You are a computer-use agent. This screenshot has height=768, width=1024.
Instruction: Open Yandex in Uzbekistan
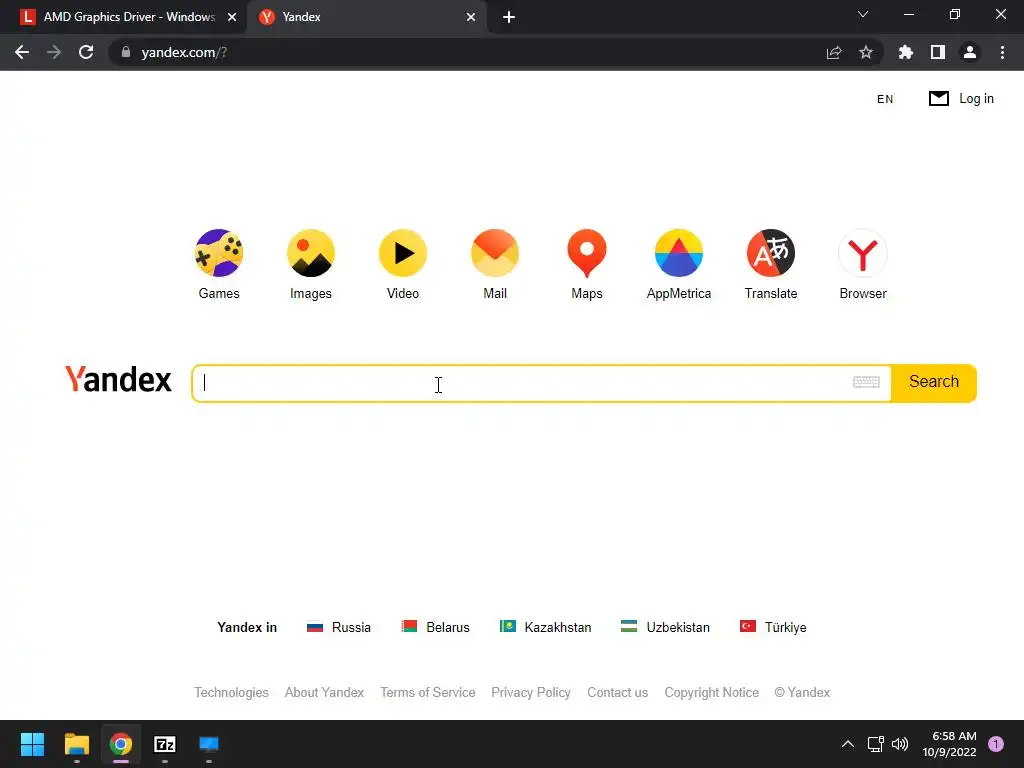(665, 627)
